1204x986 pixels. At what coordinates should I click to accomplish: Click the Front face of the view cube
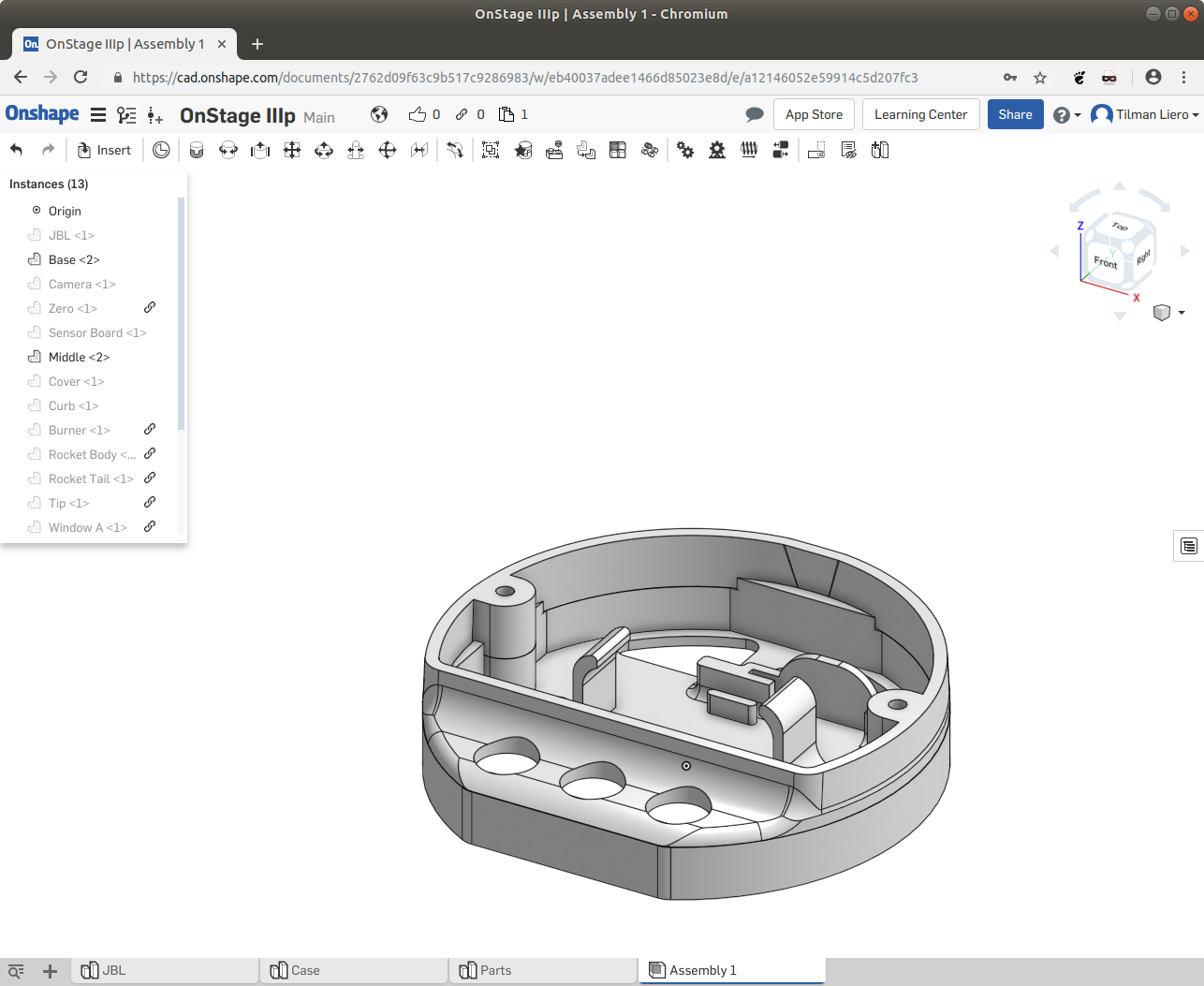(1106, 262)
